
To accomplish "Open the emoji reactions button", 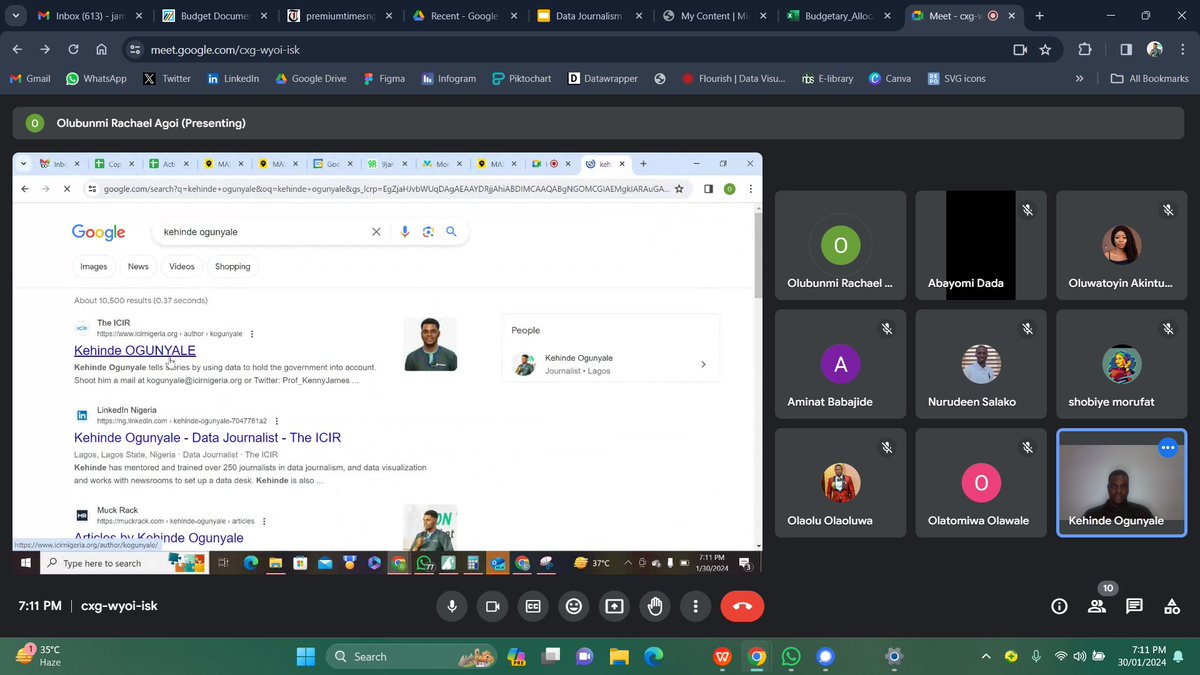I will pos(574,606).
